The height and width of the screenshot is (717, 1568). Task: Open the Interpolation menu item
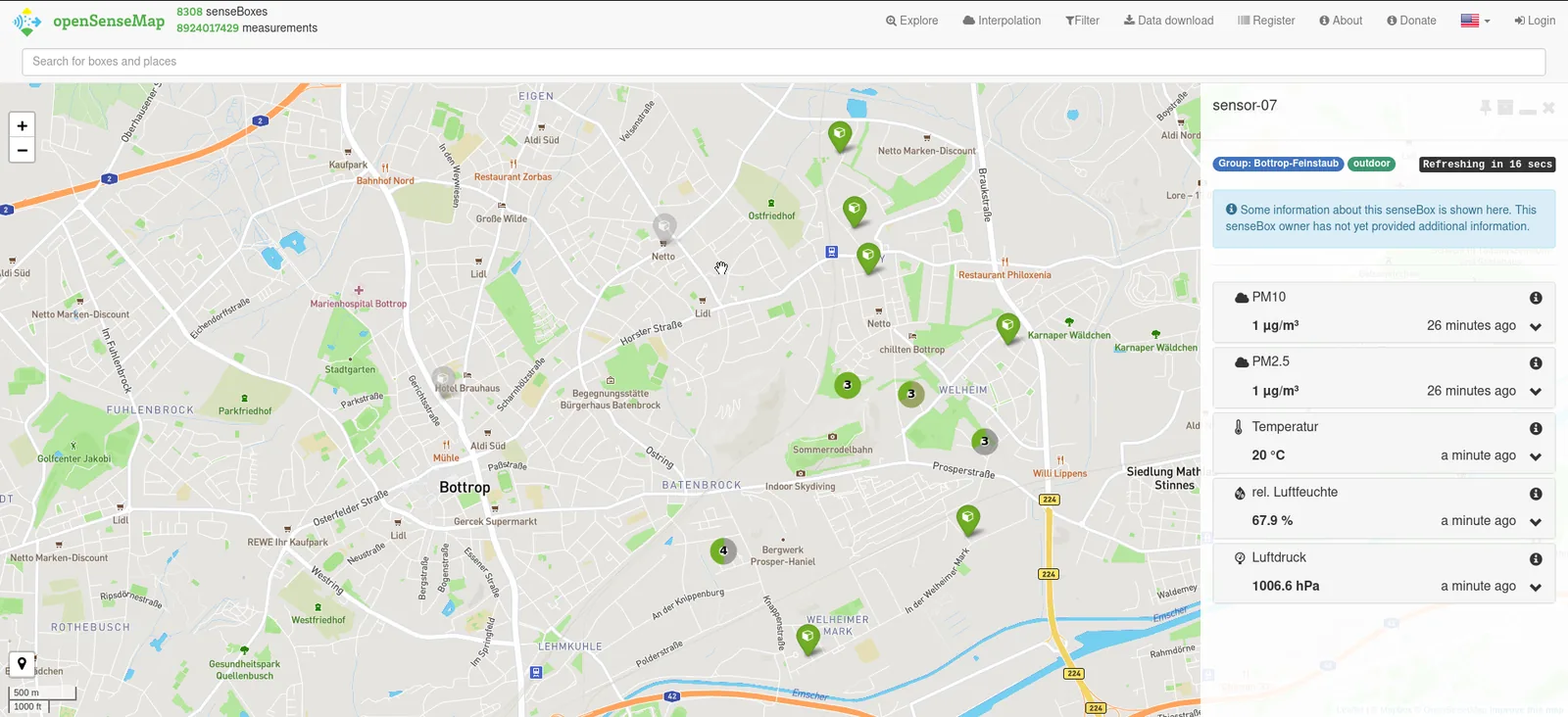point(1002,21)
